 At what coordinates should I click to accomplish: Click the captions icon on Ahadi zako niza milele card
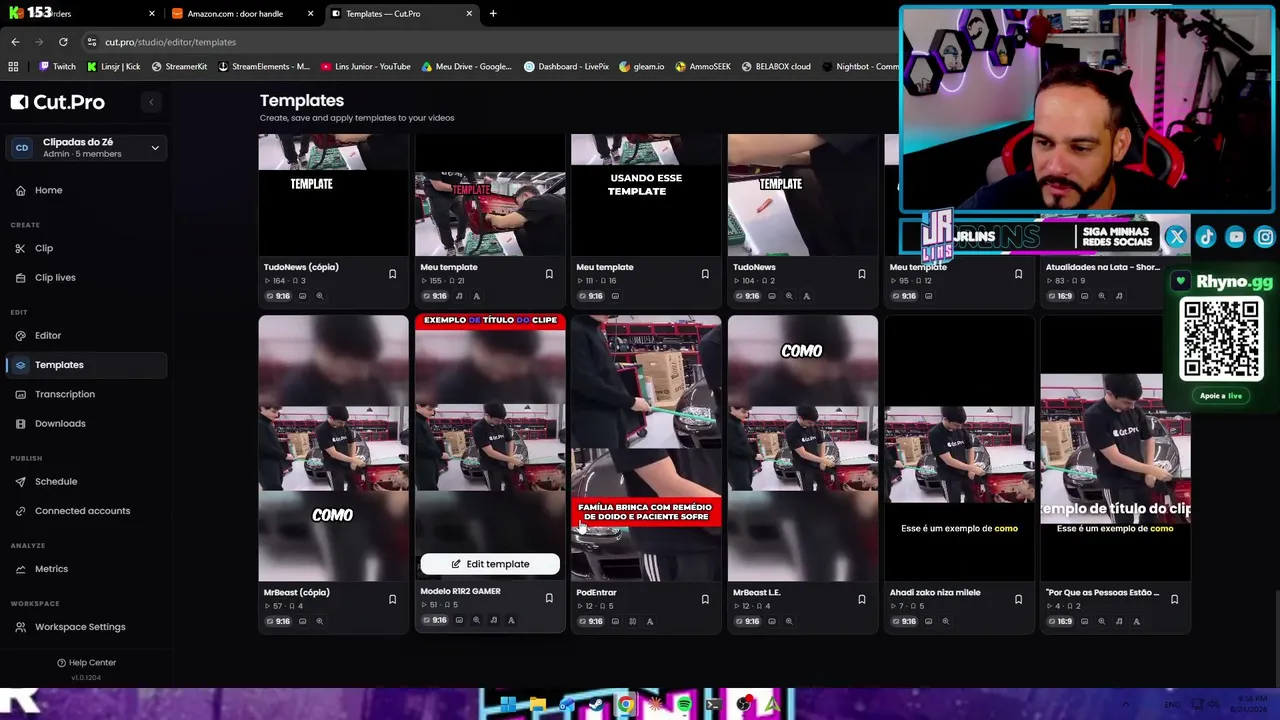coord(928,621)
